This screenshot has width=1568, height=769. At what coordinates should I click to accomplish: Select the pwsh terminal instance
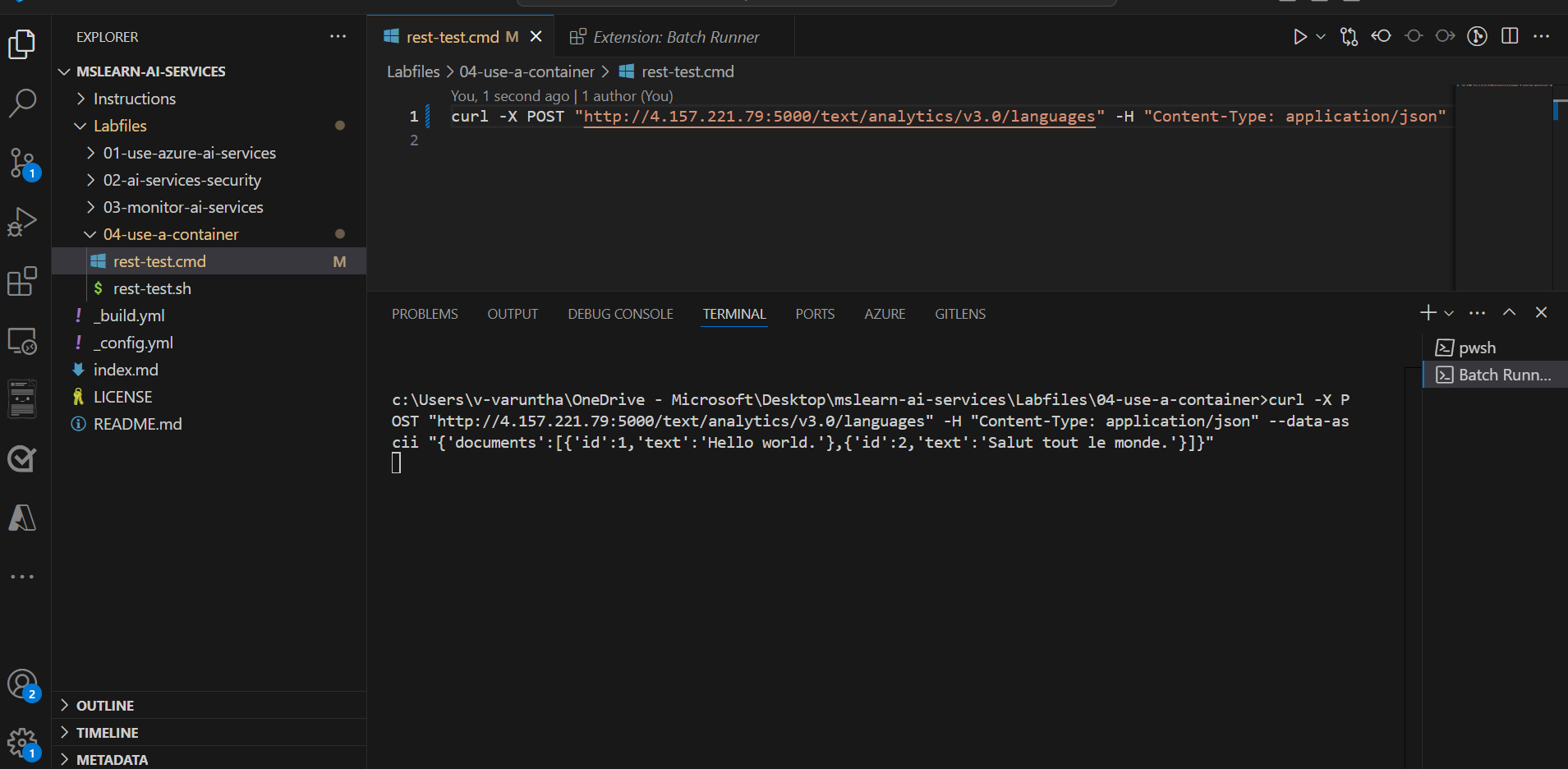[1495, 348]
